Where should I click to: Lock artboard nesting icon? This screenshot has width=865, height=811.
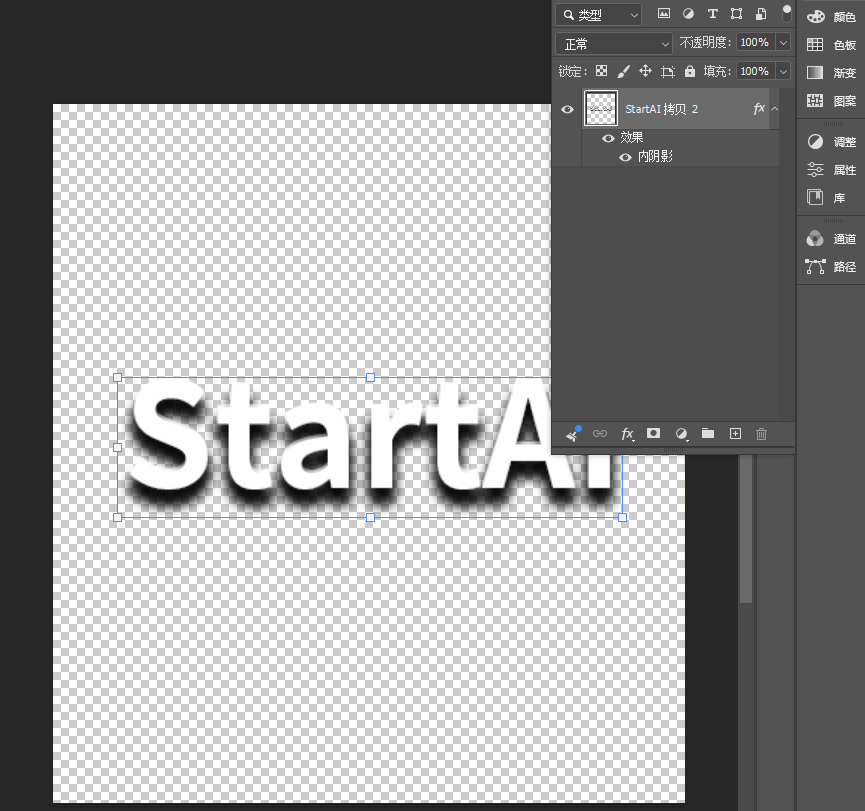coord(668,71)
